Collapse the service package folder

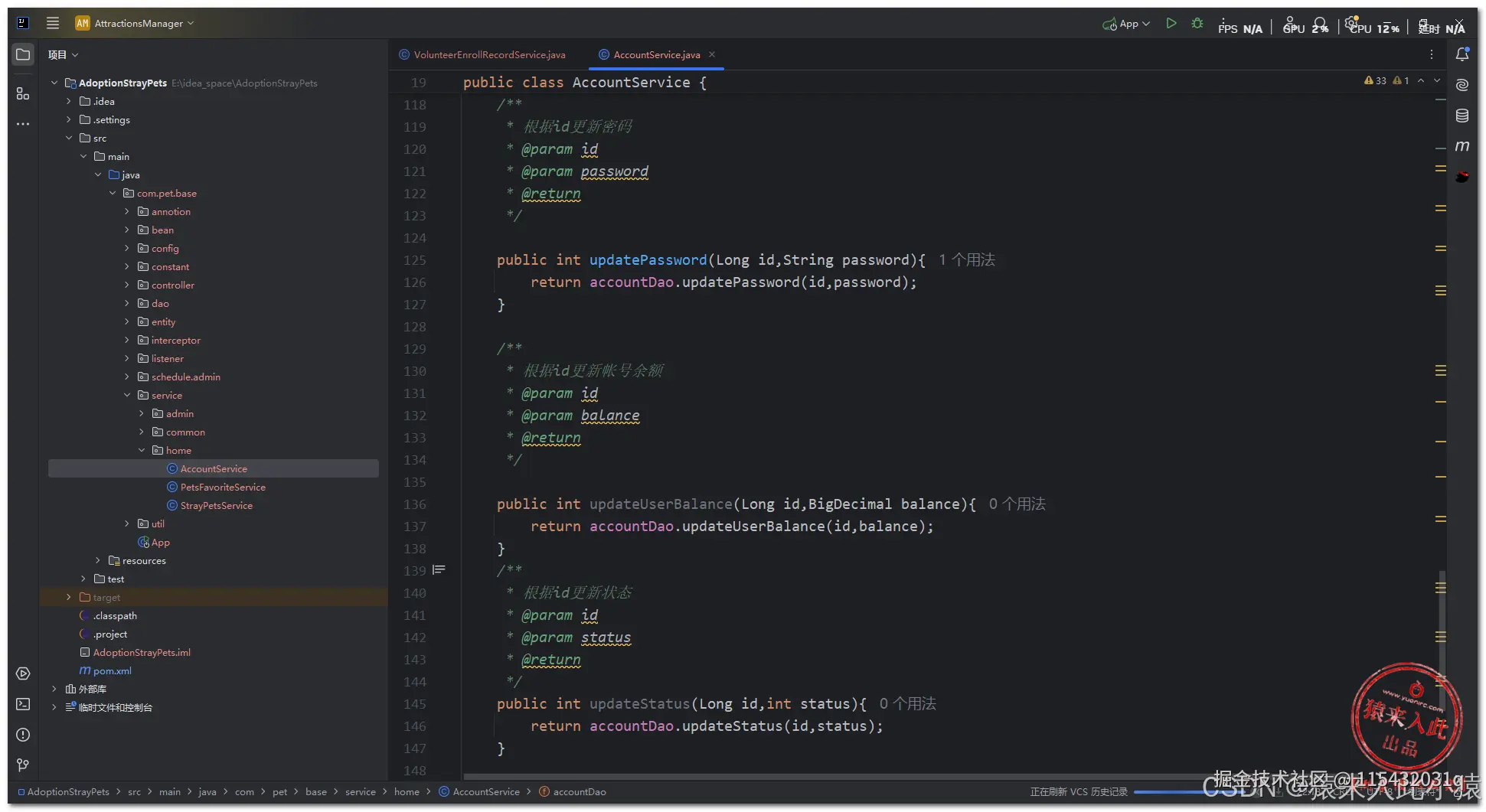(127, 396)
